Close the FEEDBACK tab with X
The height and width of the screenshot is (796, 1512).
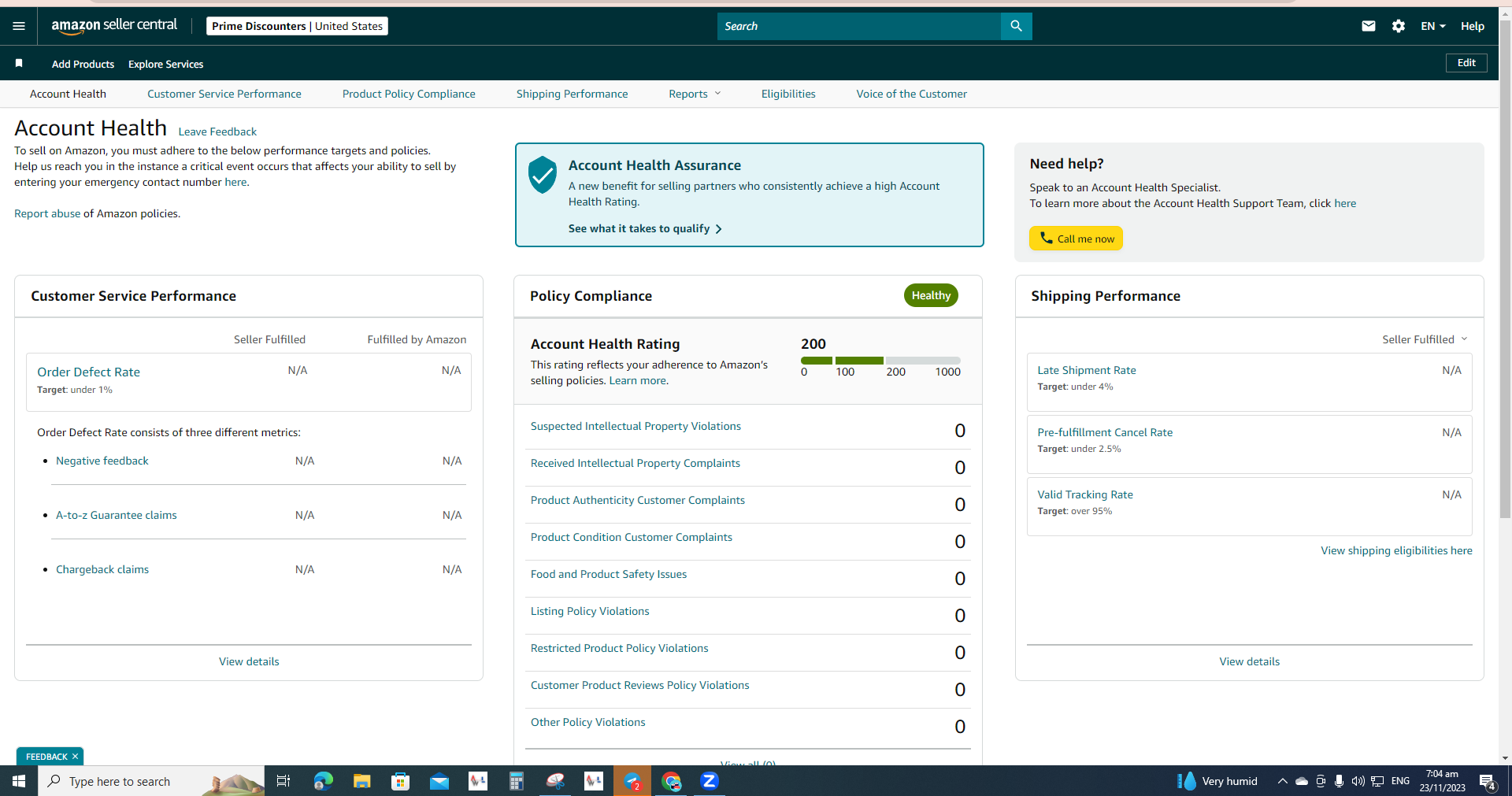pos(75,757)
